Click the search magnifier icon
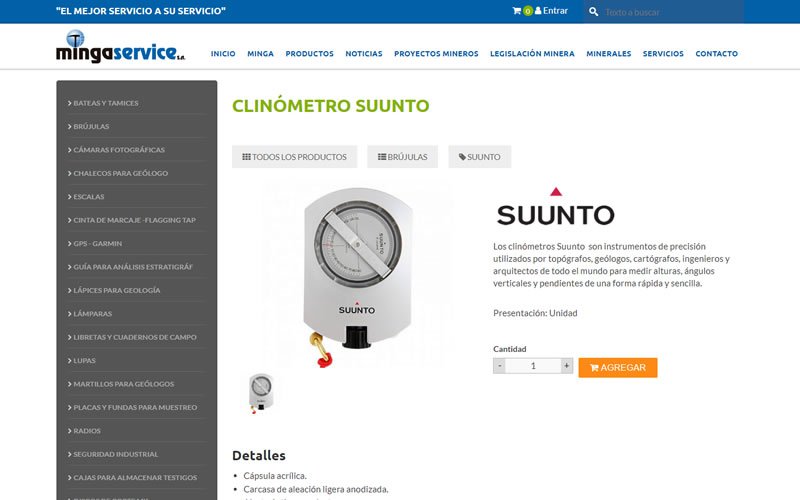Image resolution: width=800 pixels, height=500 pixels. [593, 12]
